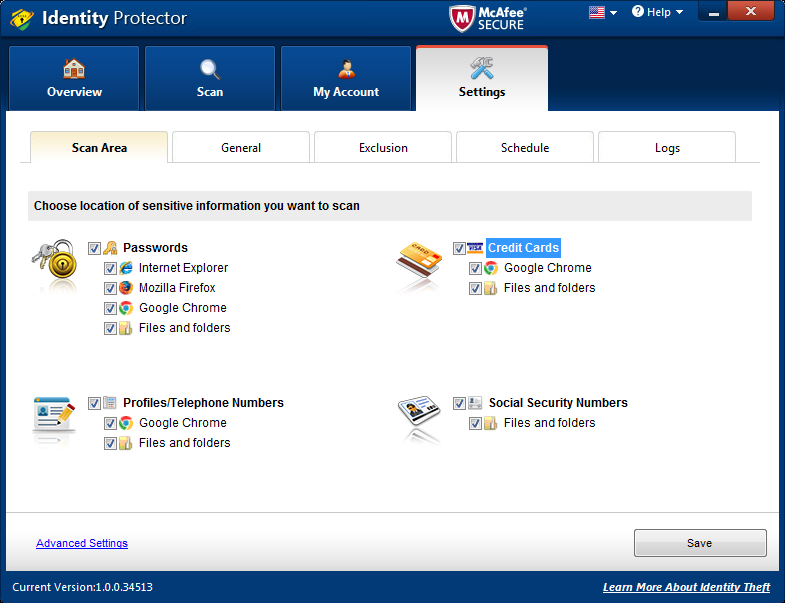Toggle Google Chrome checkbox under Credit Cards
785x603 pixels.
coord(475,268)
